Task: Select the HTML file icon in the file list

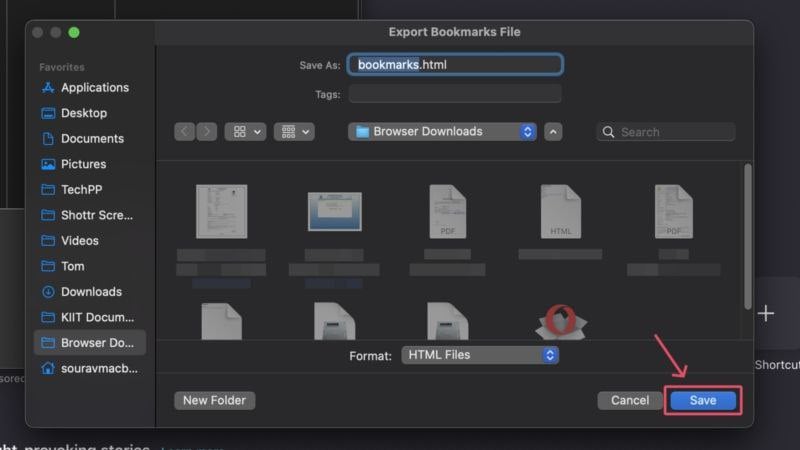Action: pos(561,212)
